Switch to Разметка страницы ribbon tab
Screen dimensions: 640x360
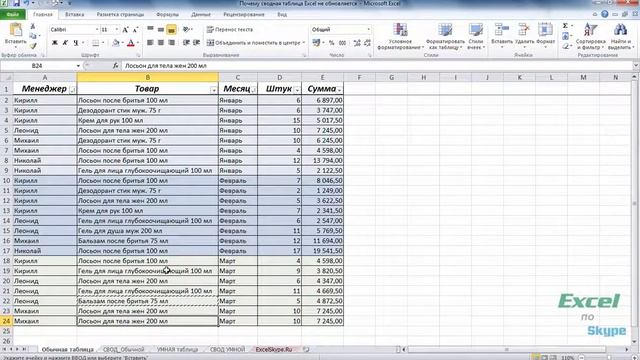(120, 14)
